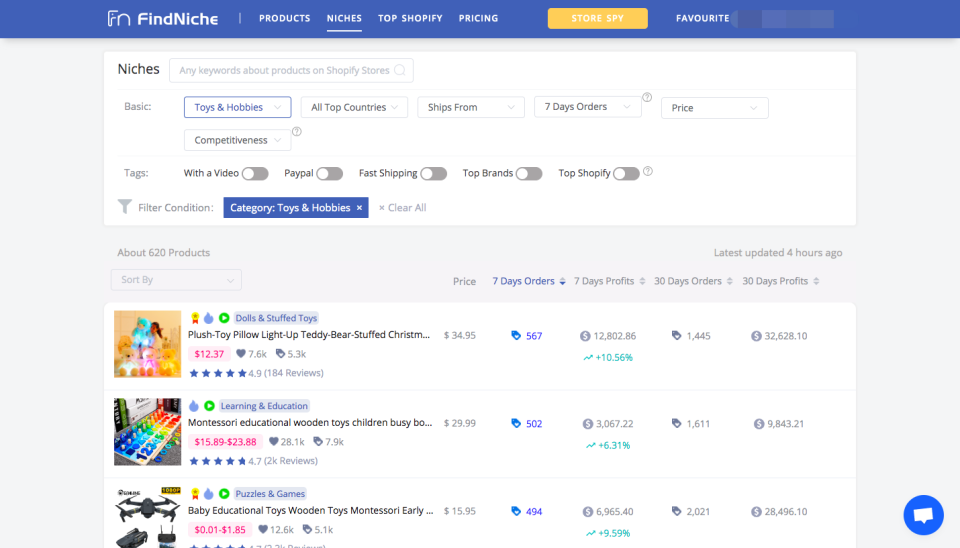This screenshot has height=548, width=960.
Task: Click the help icon next to Competitiveness
Action: point(297,131)
